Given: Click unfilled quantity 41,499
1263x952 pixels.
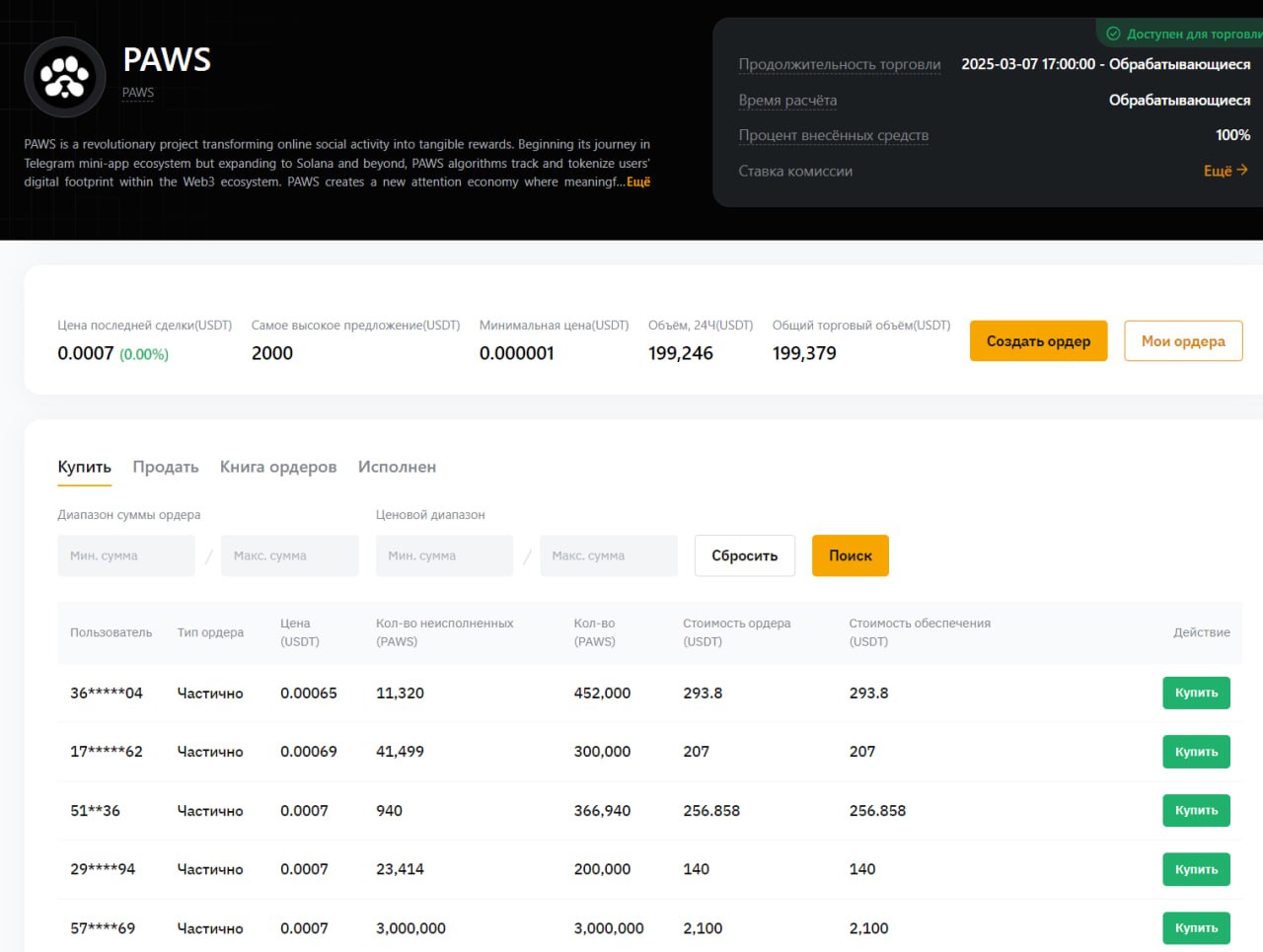Looking at the screenshot, I should (400, 752).
